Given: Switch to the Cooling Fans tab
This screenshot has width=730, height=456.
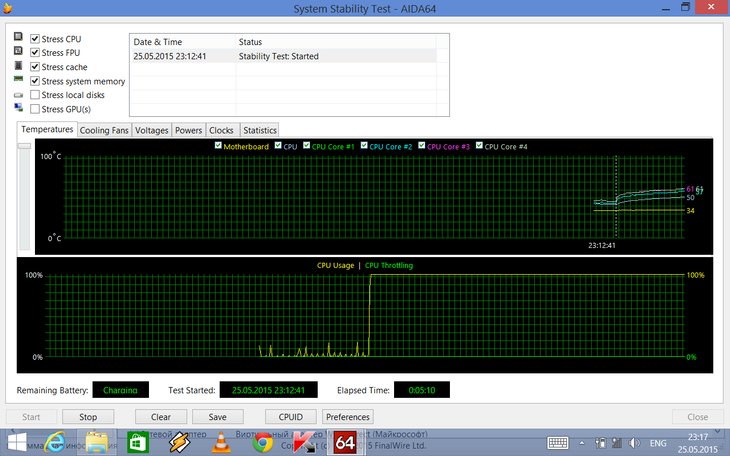Looking at the screenshot, I should coord(104,130).
